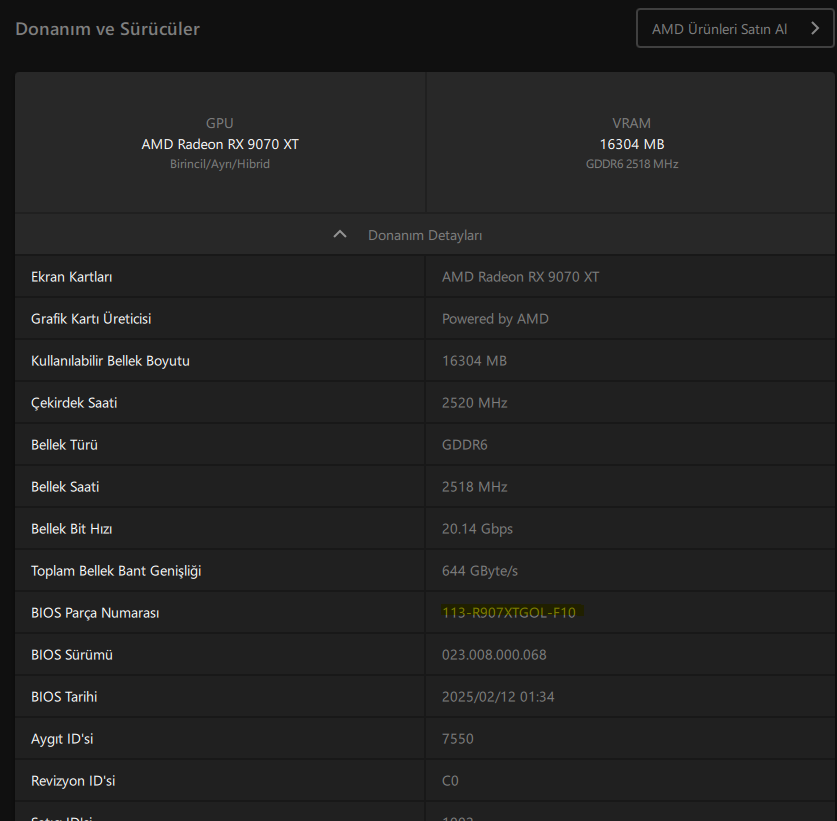Screen dimensions: 837x821
Task: Click the BIOS Sürümü 023.008.000.068 value
Action: (x=494, y=655)
